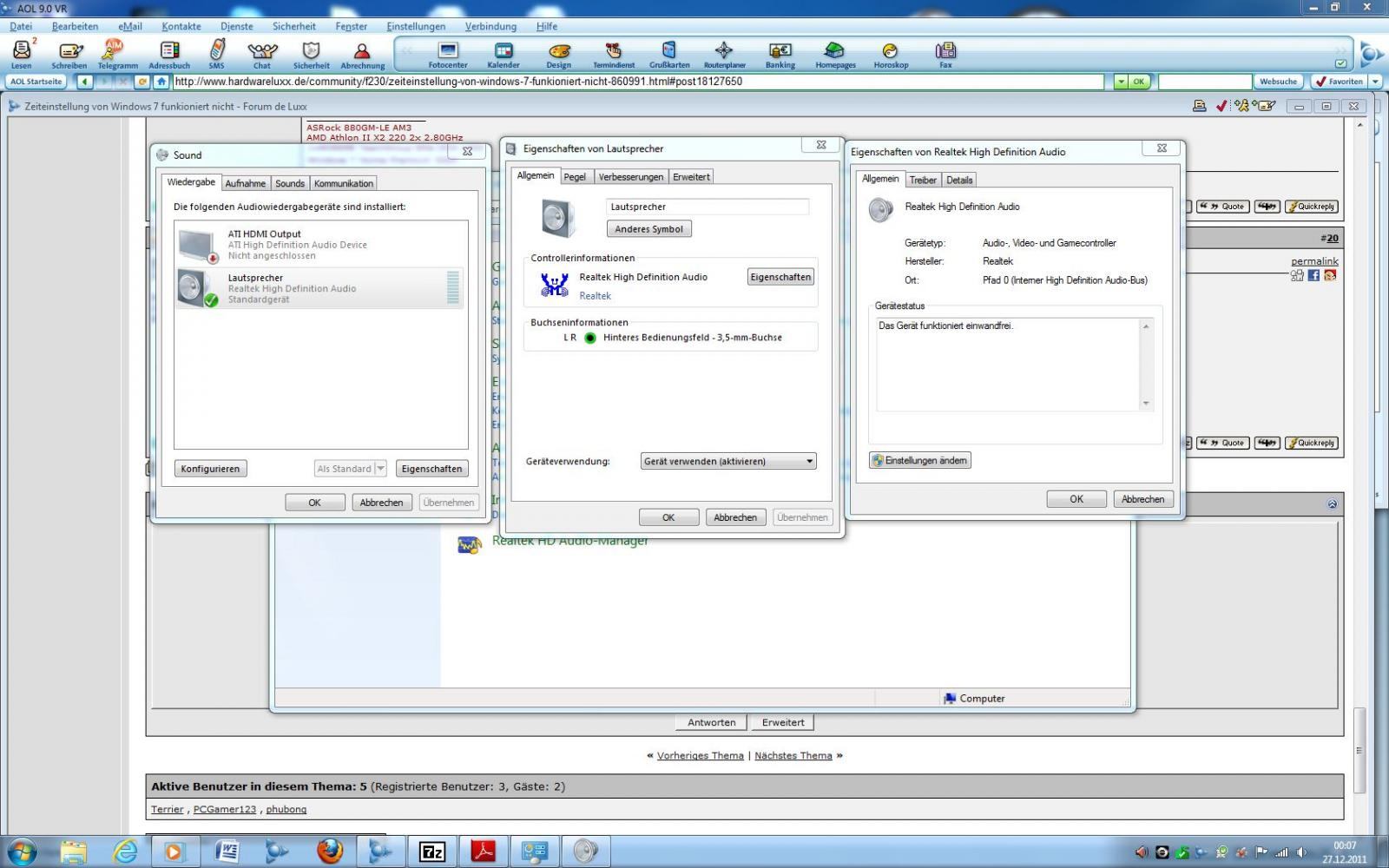Click the Anderes Symbol button
Screen dimensions: 1389x868
coord(649,229)
